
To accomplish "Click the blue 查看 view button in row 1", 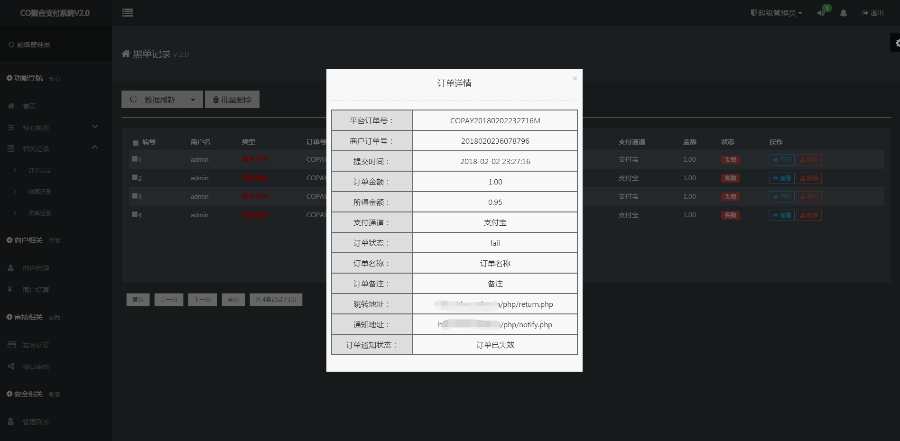I will click(782, 160).
